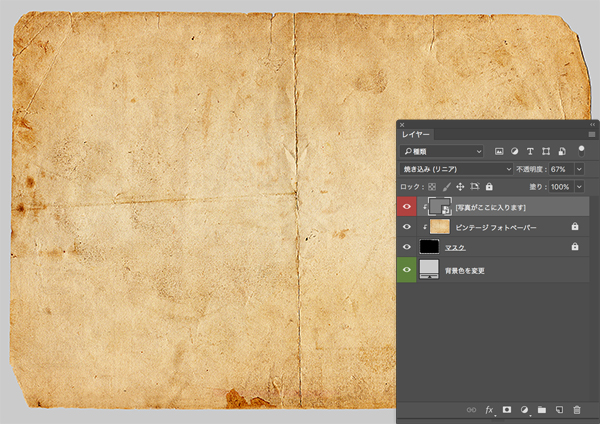Viewport: 600px width, 424px height.
Task: Open the 不透明度 opacity slider arrow
Action: (x=578, y=169)
